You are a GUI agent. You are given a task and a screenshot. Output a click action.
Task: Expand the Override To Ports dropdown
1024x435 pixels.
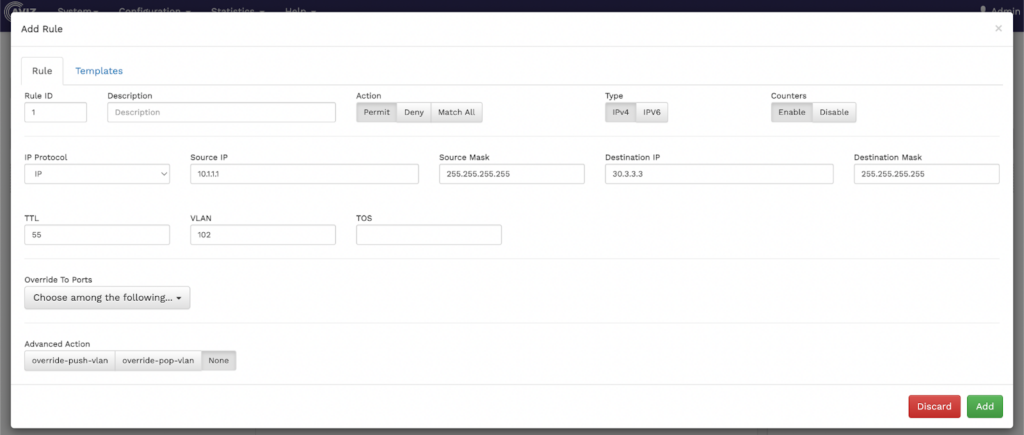107,297
